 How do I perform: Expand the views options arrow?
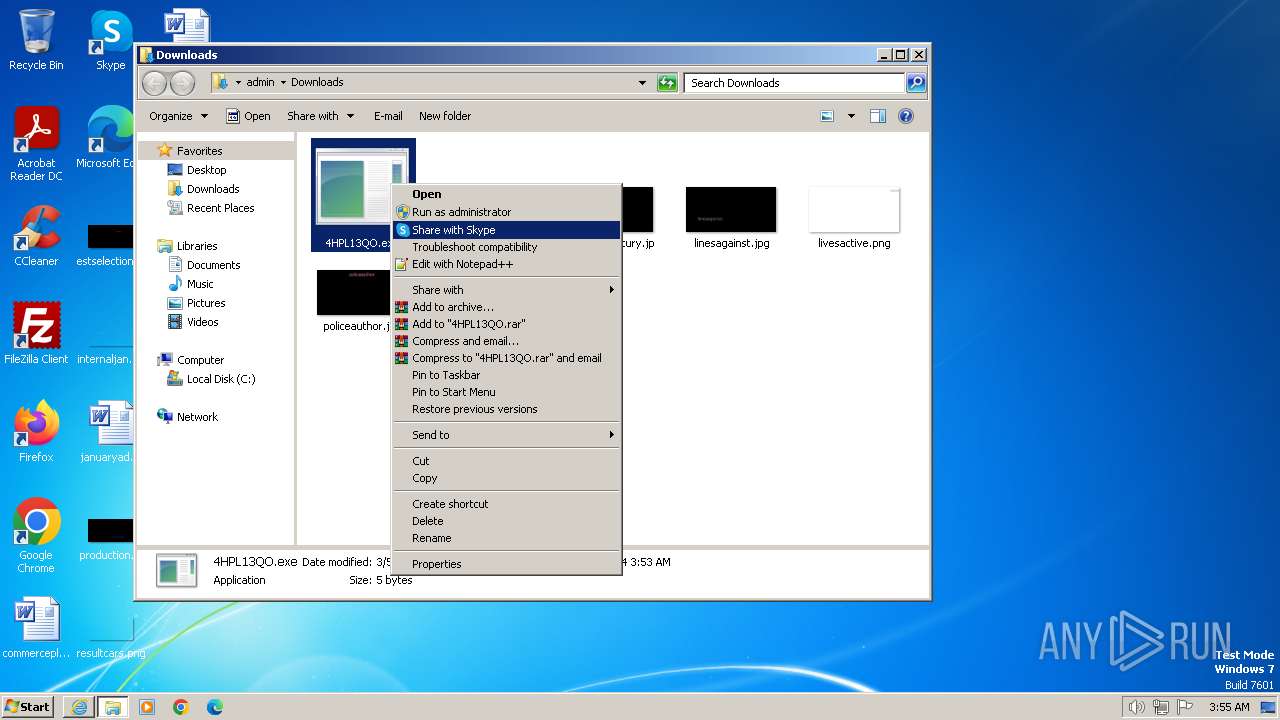[x=851, y=116]
